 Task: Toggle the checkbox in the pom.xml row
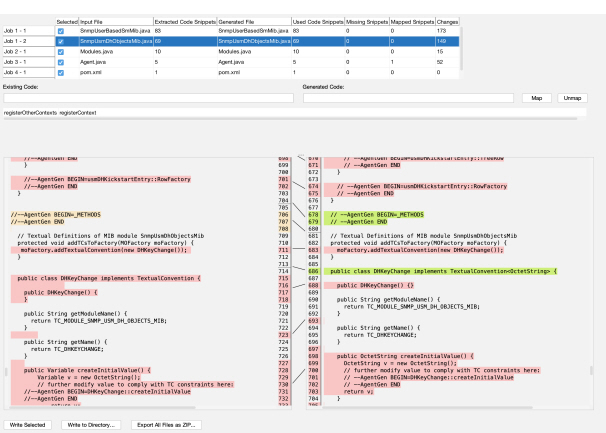click(60, 73)
